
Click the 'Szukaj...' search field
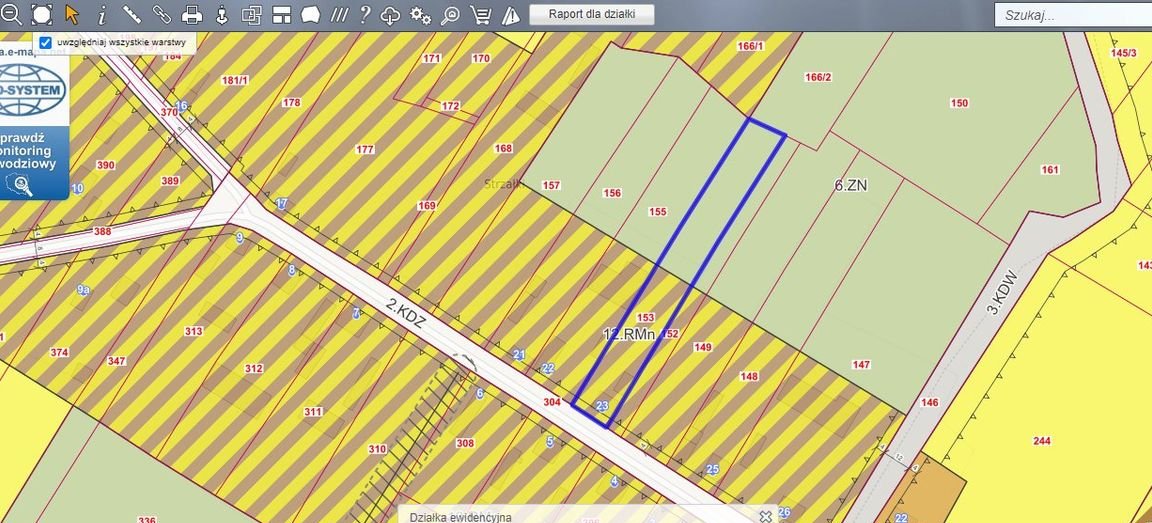1072,15
